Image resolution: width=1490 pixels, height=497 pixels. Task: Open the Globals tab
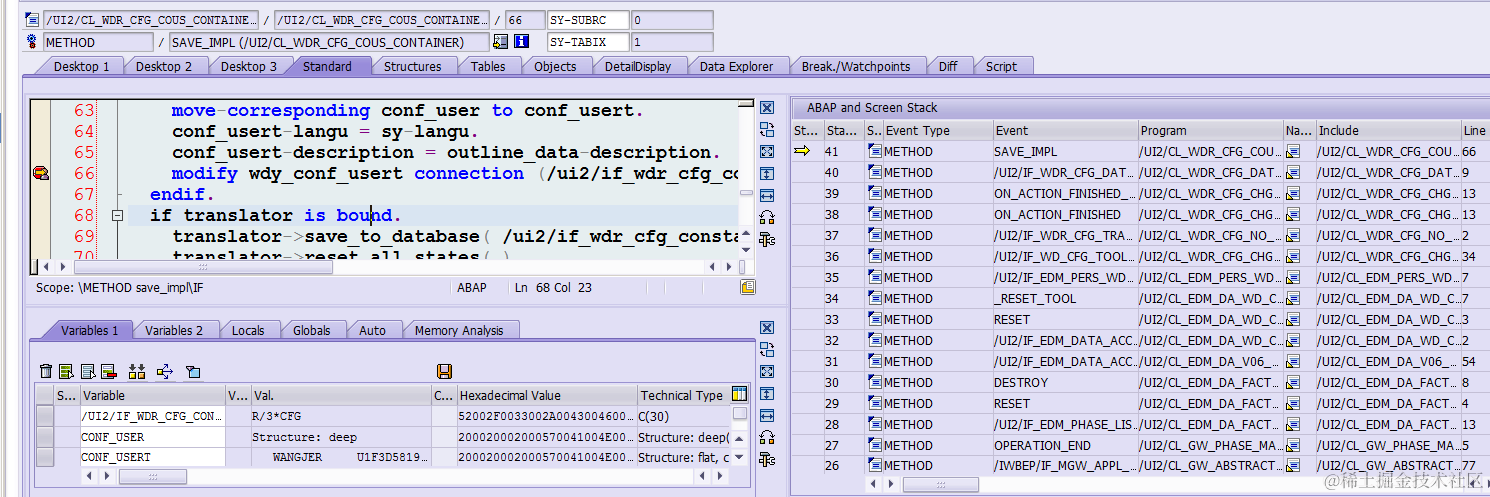click(x=312, y=330)
